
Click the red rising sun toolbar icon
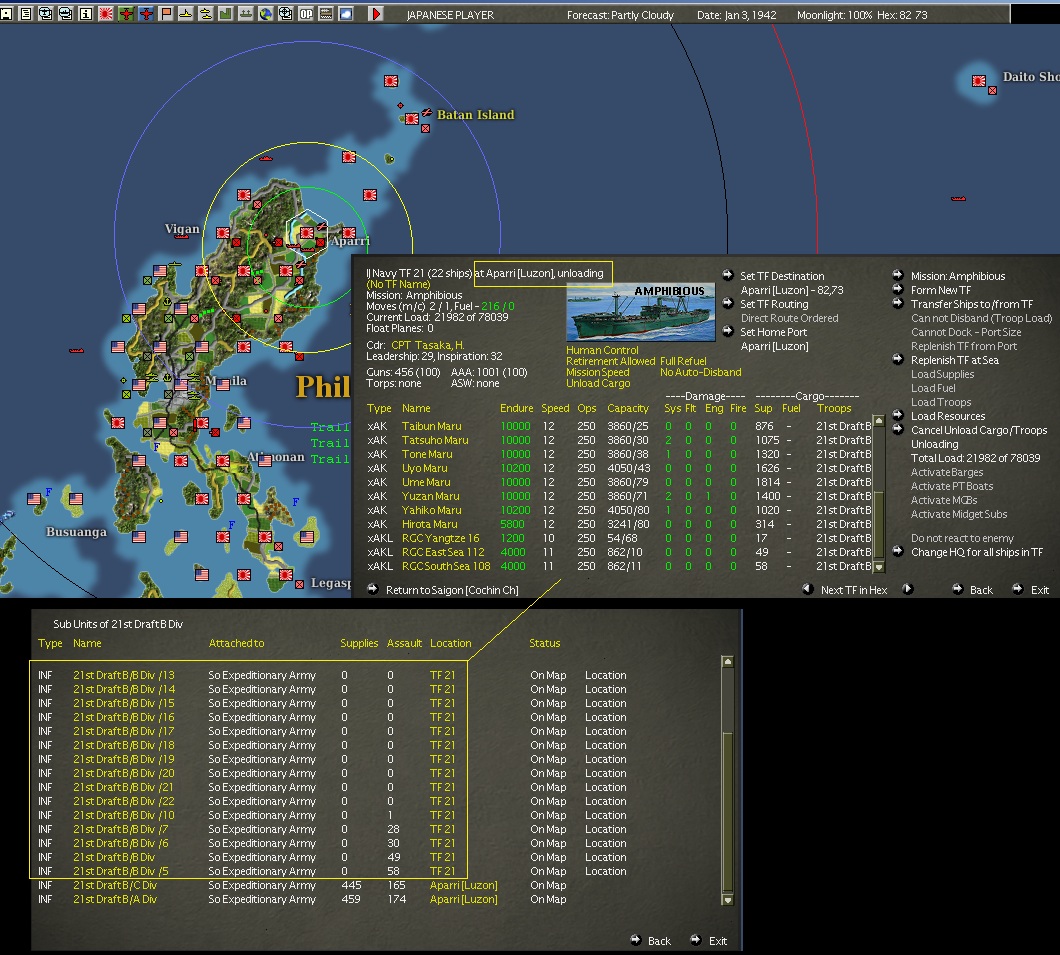106,14
